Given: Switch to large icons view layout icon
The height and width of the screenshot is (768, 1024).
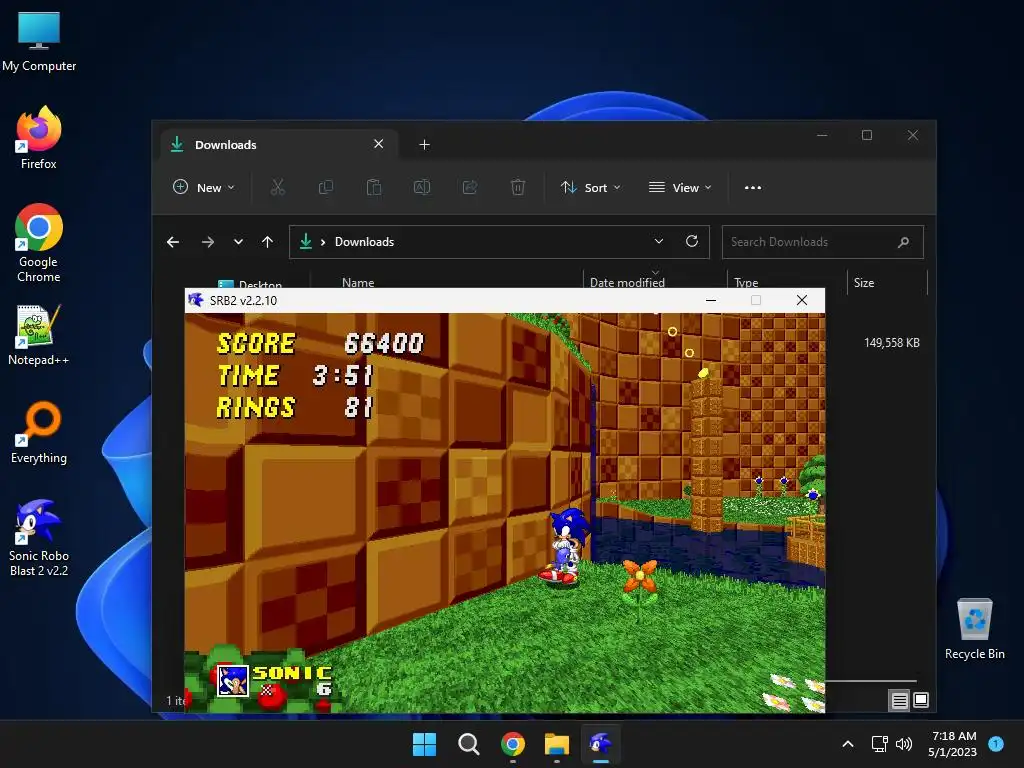Looking at the screenshot, I should [x=921, y=700].
